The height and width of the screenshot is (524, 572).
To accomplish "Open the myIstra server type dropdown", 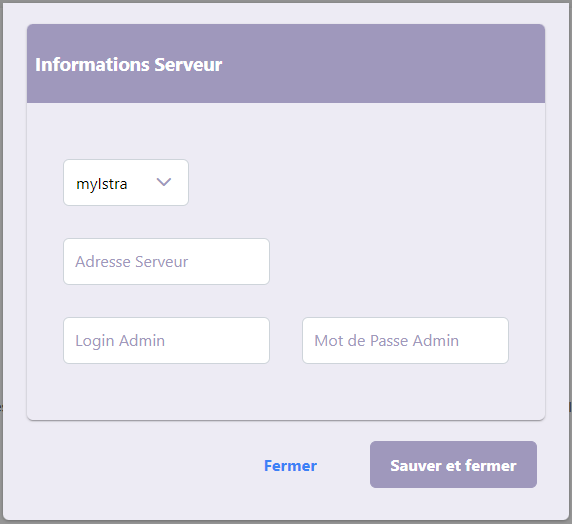I will [x=126, y=182].
